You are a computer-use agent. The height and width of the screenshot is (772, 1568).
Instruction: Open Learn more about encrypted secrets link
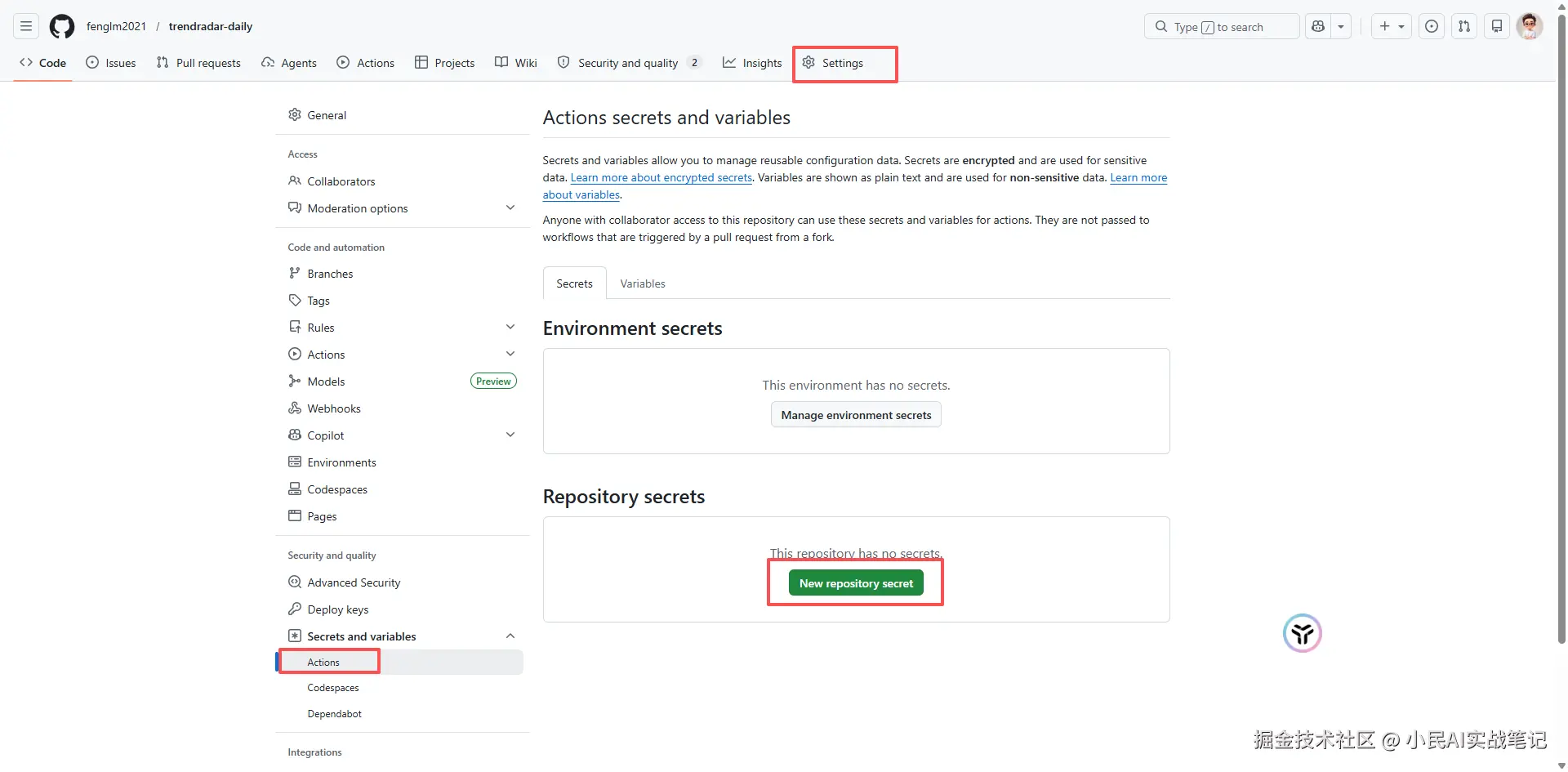point(661,178)
